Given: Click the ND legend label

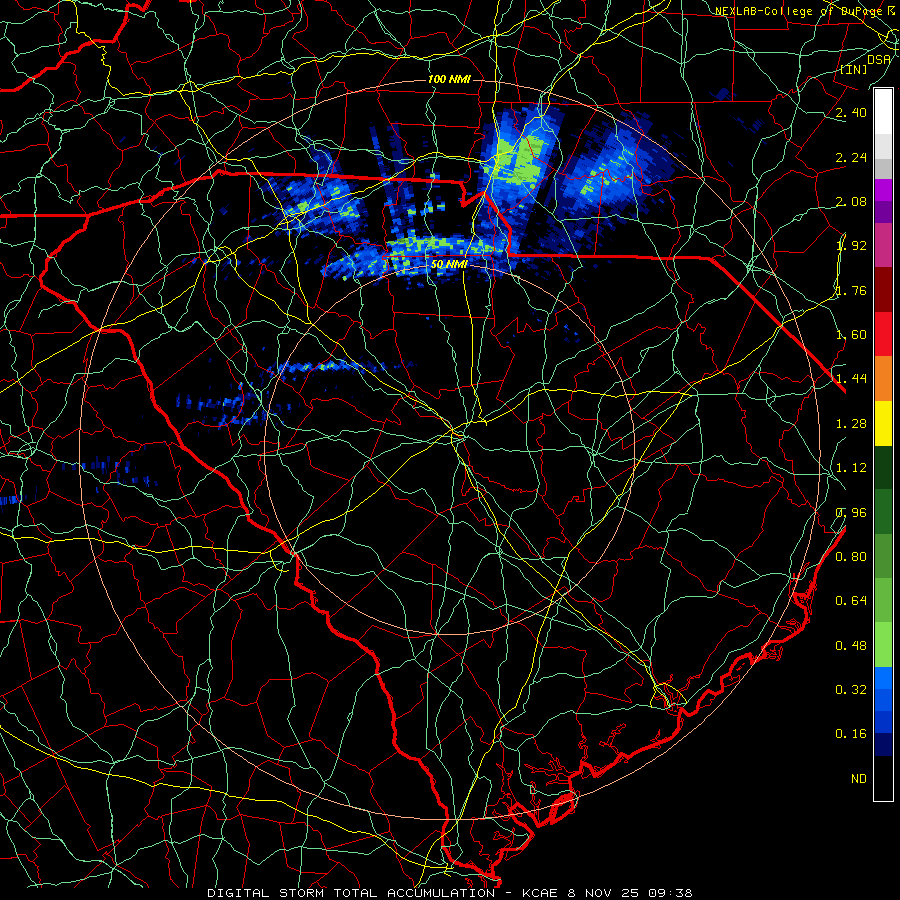Looking at the screenshot, I should (859, 779).
